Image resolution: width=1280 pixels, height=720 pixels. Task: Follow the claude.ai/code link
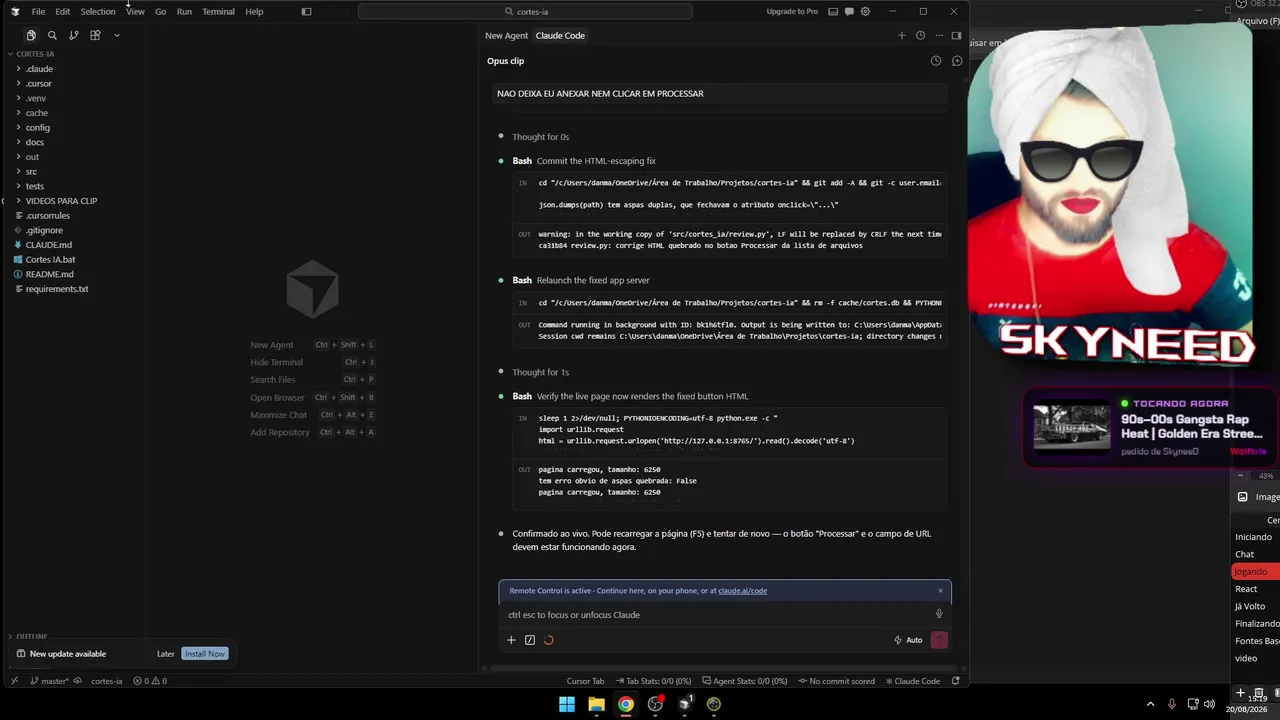(742, 591)
